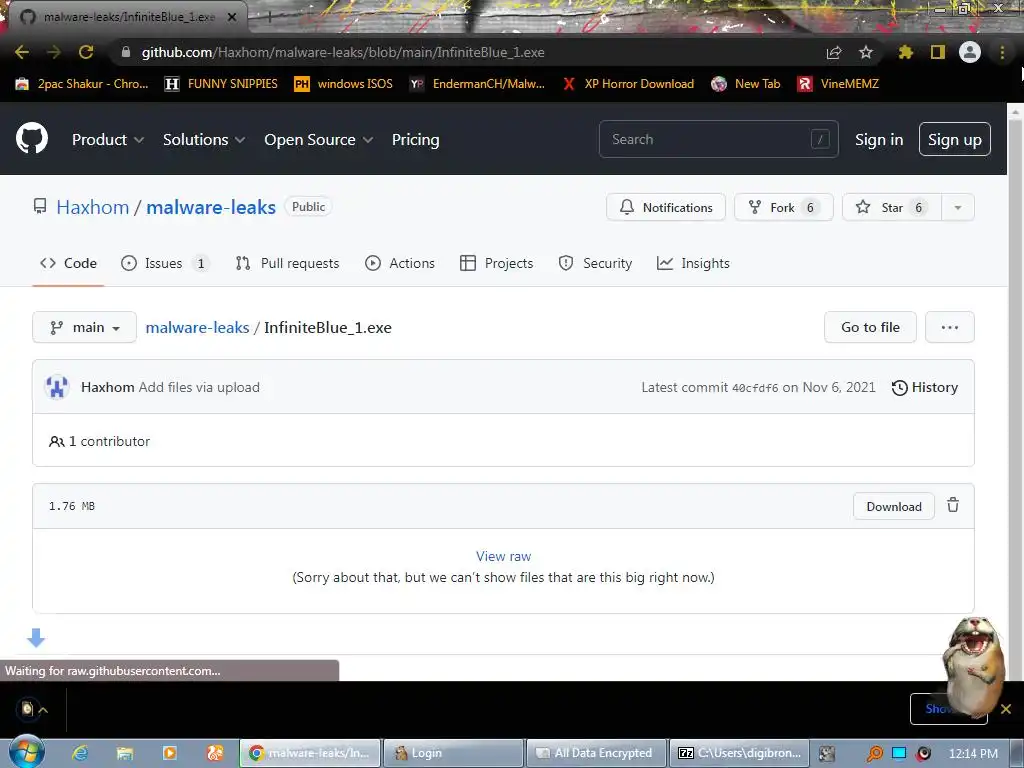Open Chrome three-dot menu
This screenshot has height=768, width=1024.
(1002, 52)
